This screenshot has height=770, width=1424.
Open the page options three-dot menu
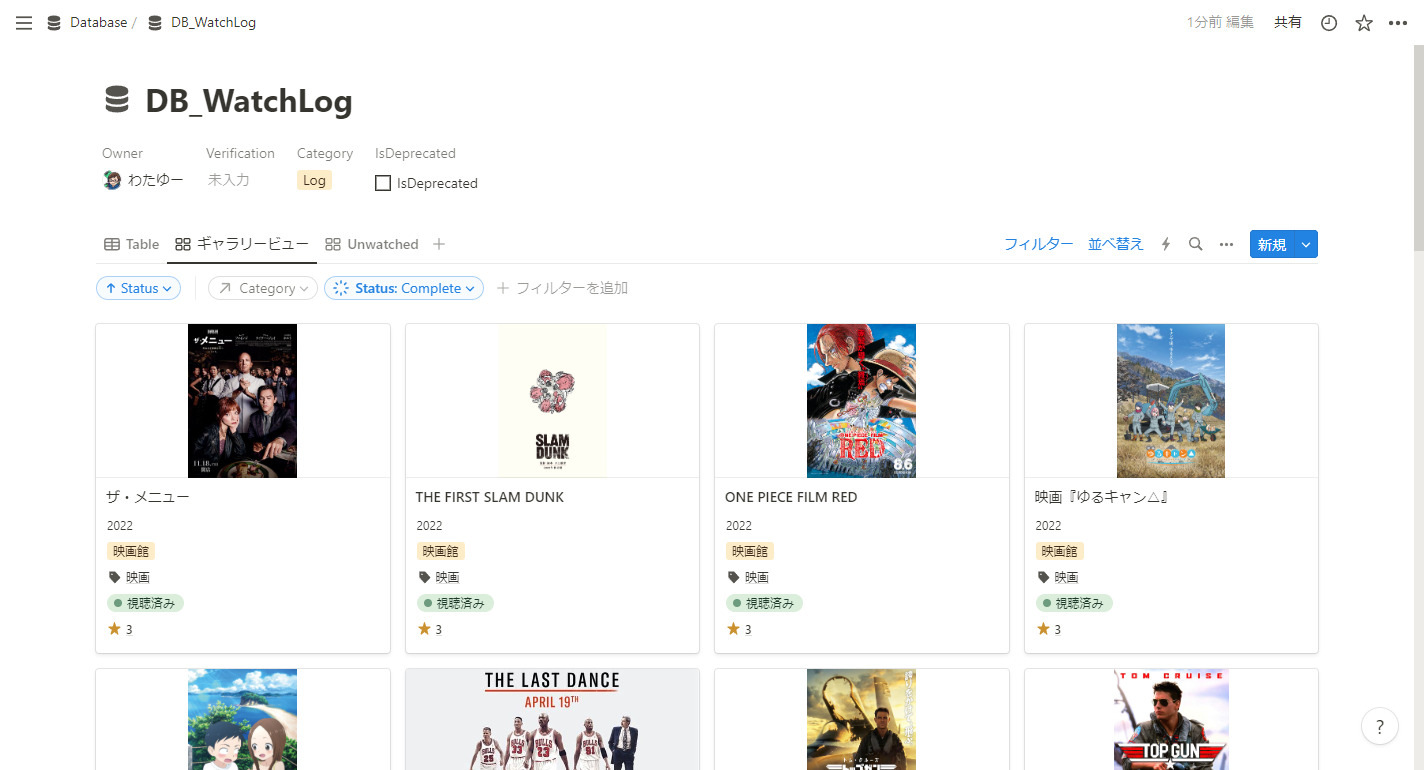pos(1398,23)
